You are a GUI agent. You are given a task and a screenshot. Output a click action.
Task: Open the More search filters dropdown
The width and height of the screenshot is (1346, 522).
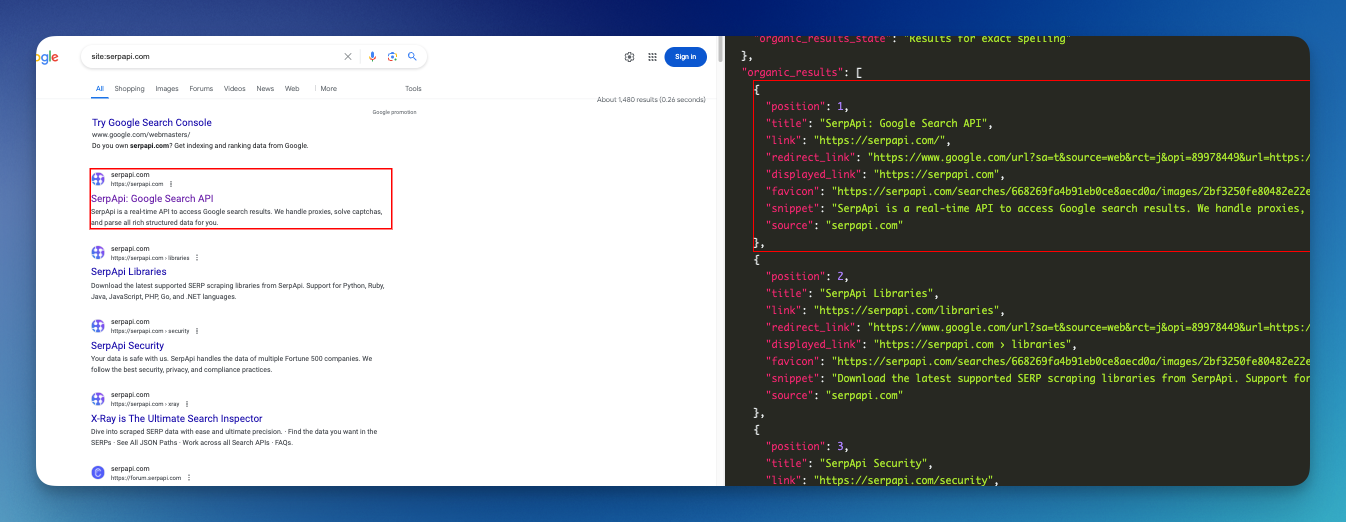(x=328, y=88)
